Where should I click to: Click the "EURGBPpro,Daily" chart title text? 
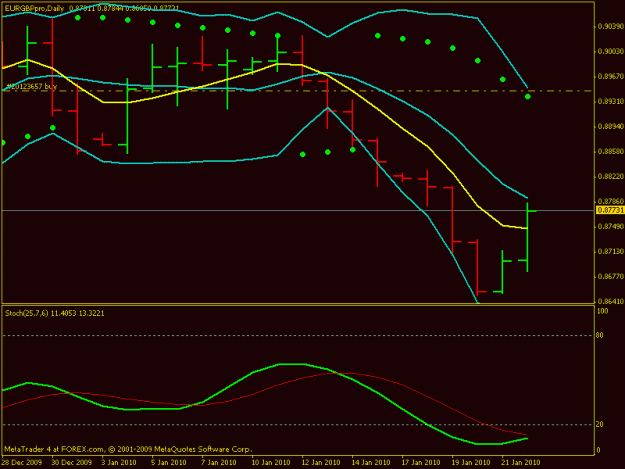pos(34,8)
